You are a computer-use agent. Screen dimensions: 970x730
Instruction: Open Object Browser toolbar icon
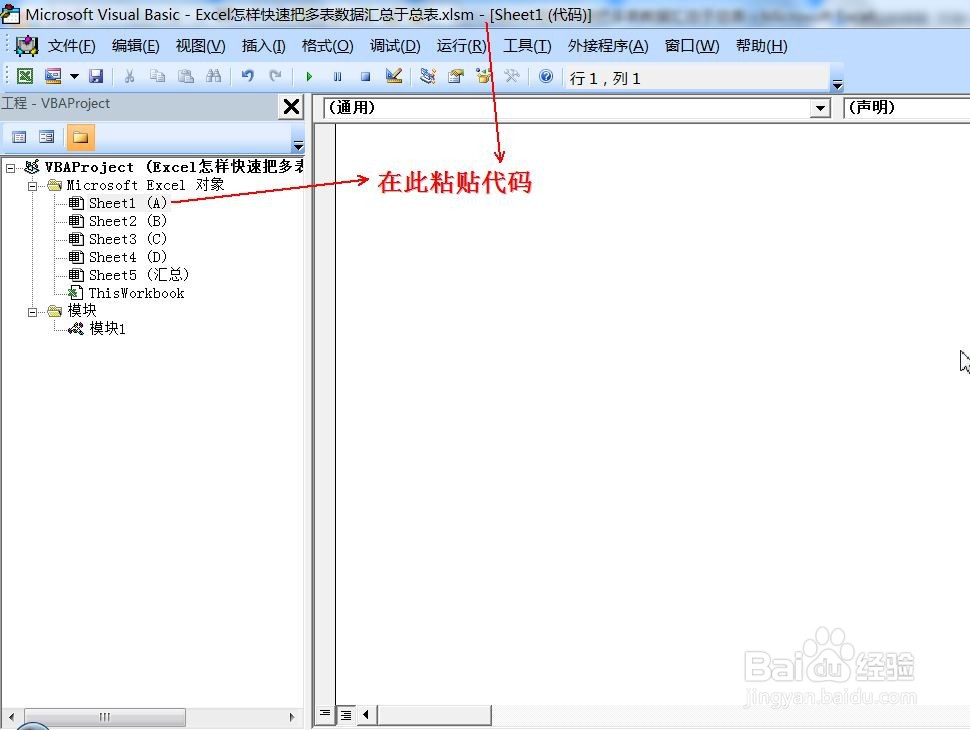pyautogui.click(x=484, y=76)
